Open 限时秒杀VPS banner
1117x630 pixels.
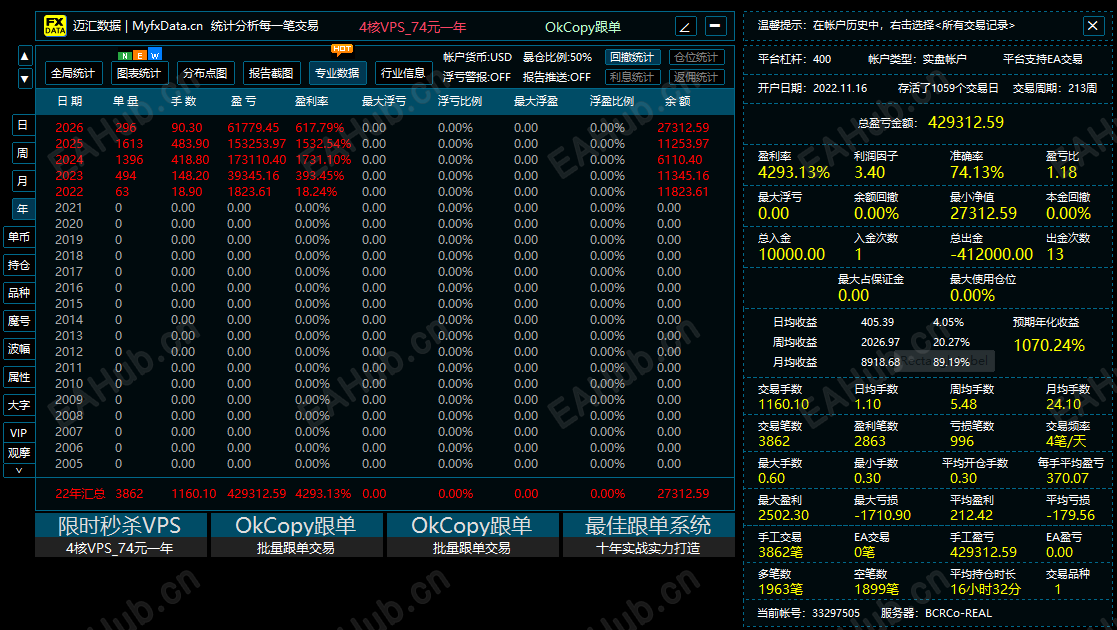120,535
